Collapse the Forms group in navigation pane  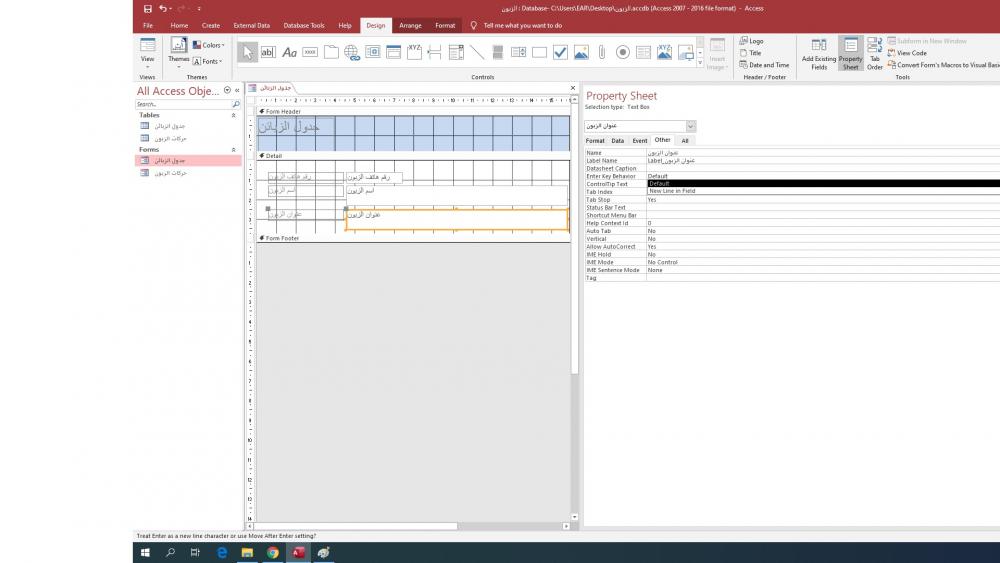coord(233,150)
